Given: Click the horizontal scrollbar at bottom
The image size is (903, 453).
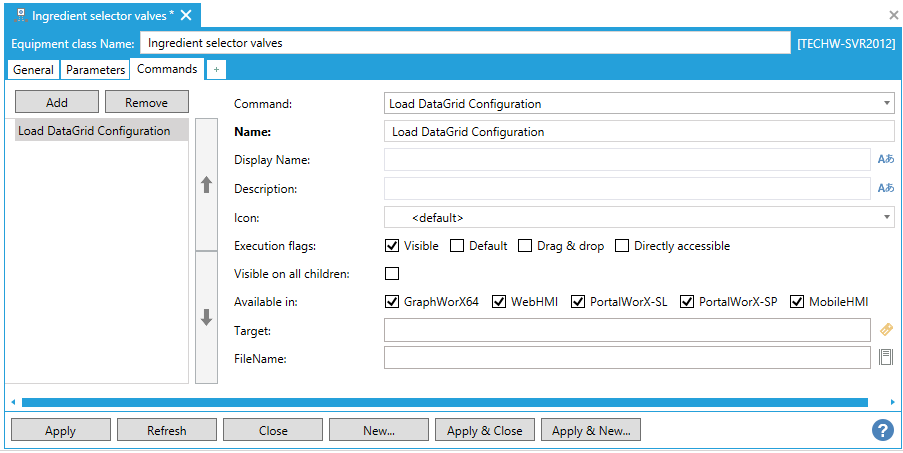Looking at the screenshot, I should tap(444, 402).
